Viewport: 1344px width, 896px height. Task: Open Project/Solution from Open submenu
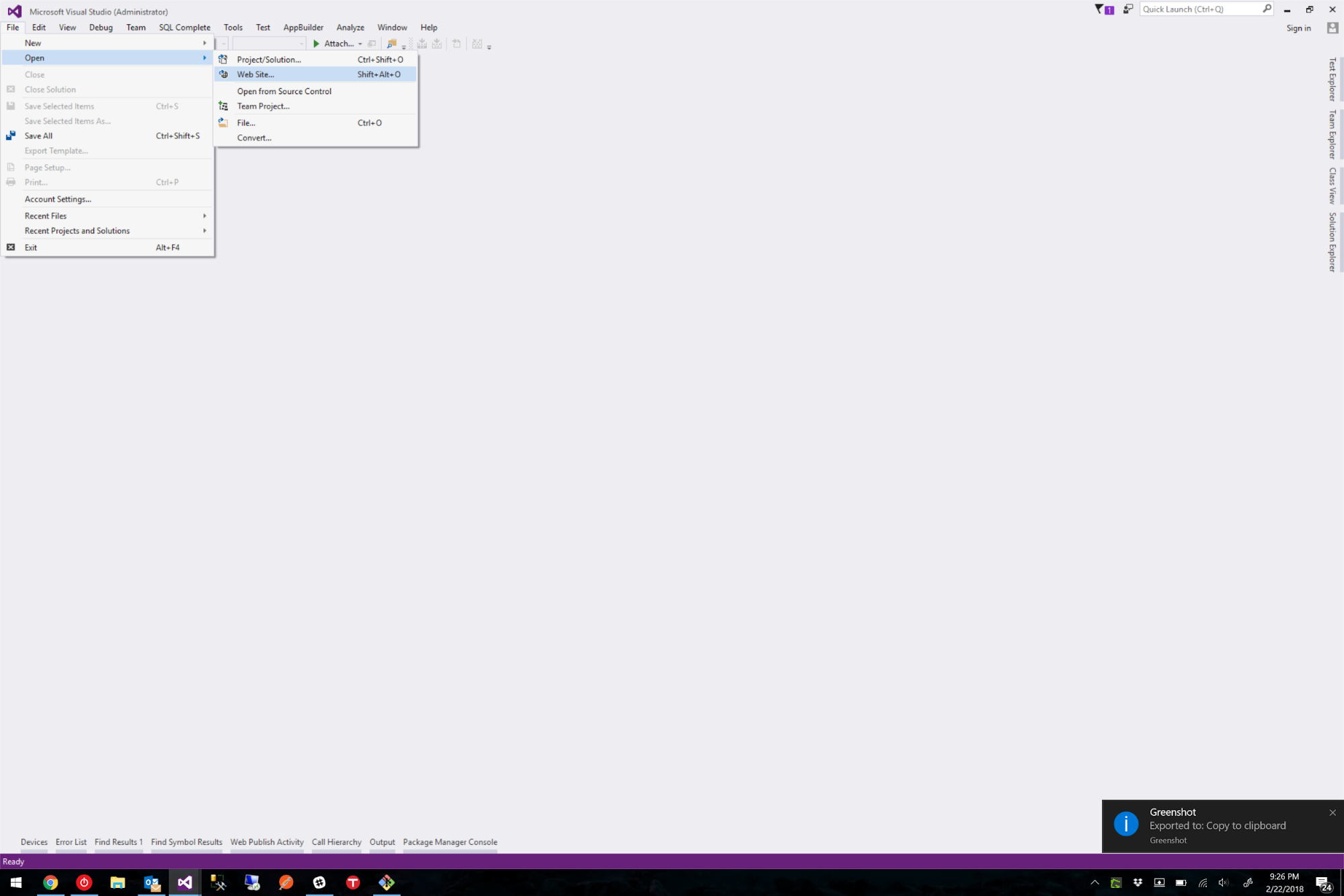click(x=268, y=60)
